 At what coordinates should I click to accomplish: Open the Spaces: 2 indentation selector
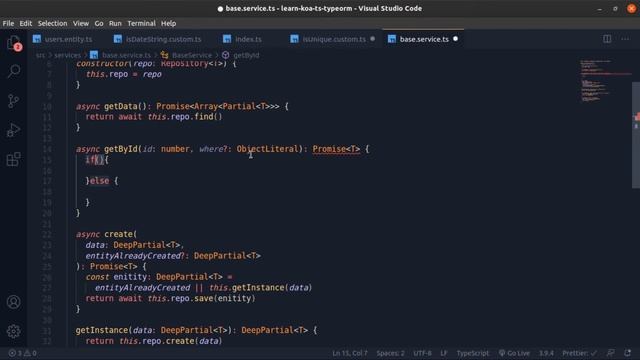(x=390, y=353)
